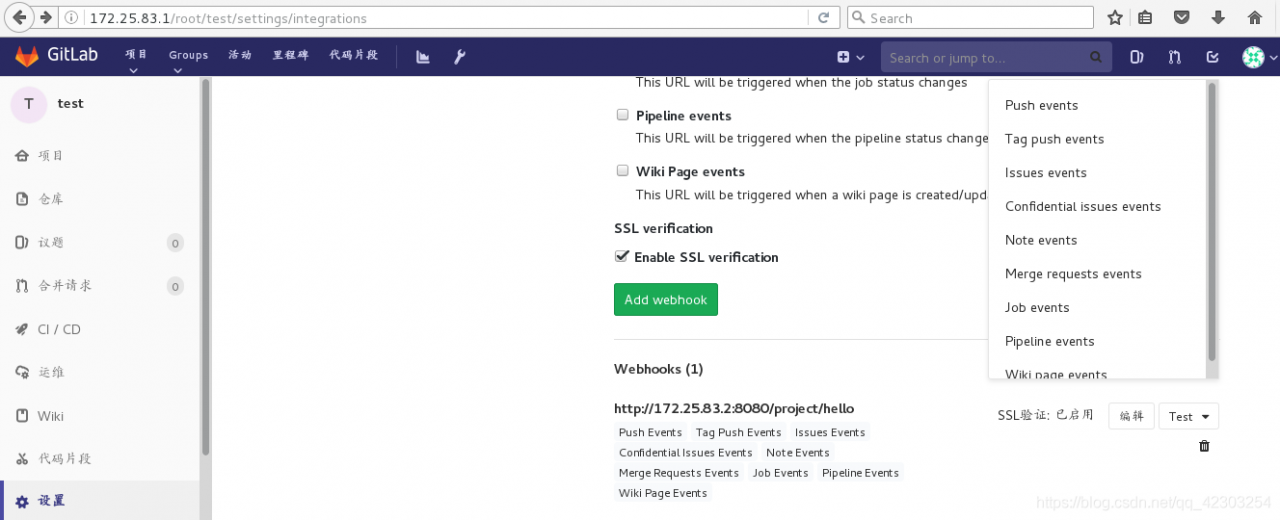Click the dropdown list scrollbar
Image resolution: width=1280 pixels, height=520 pixels.
(x=1212, y=222)
